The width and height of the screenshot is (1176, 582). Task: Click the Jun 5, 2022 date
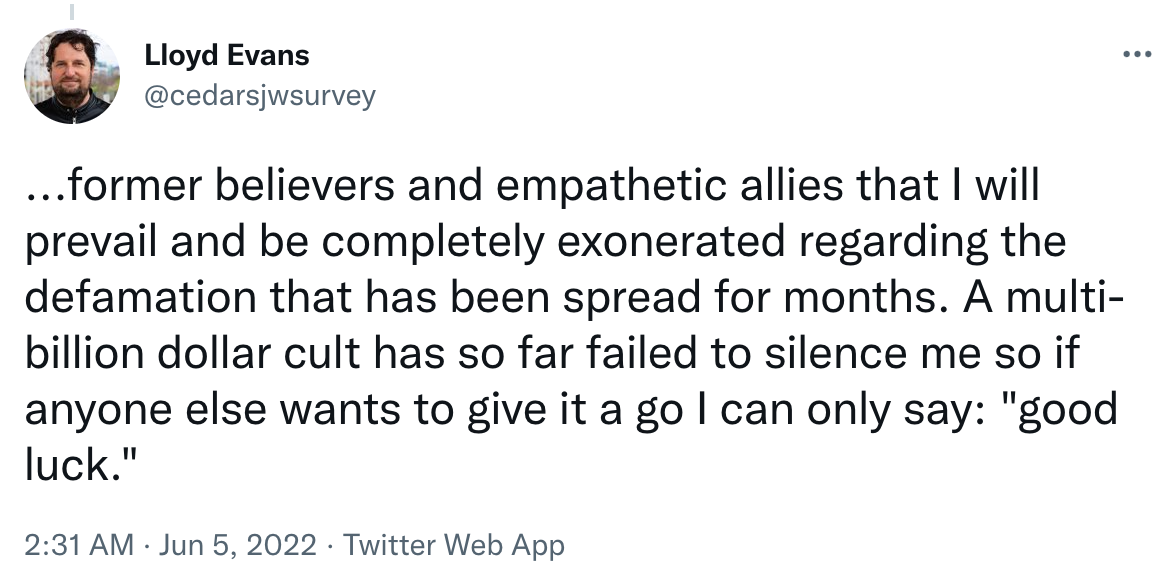click(238, 545)
